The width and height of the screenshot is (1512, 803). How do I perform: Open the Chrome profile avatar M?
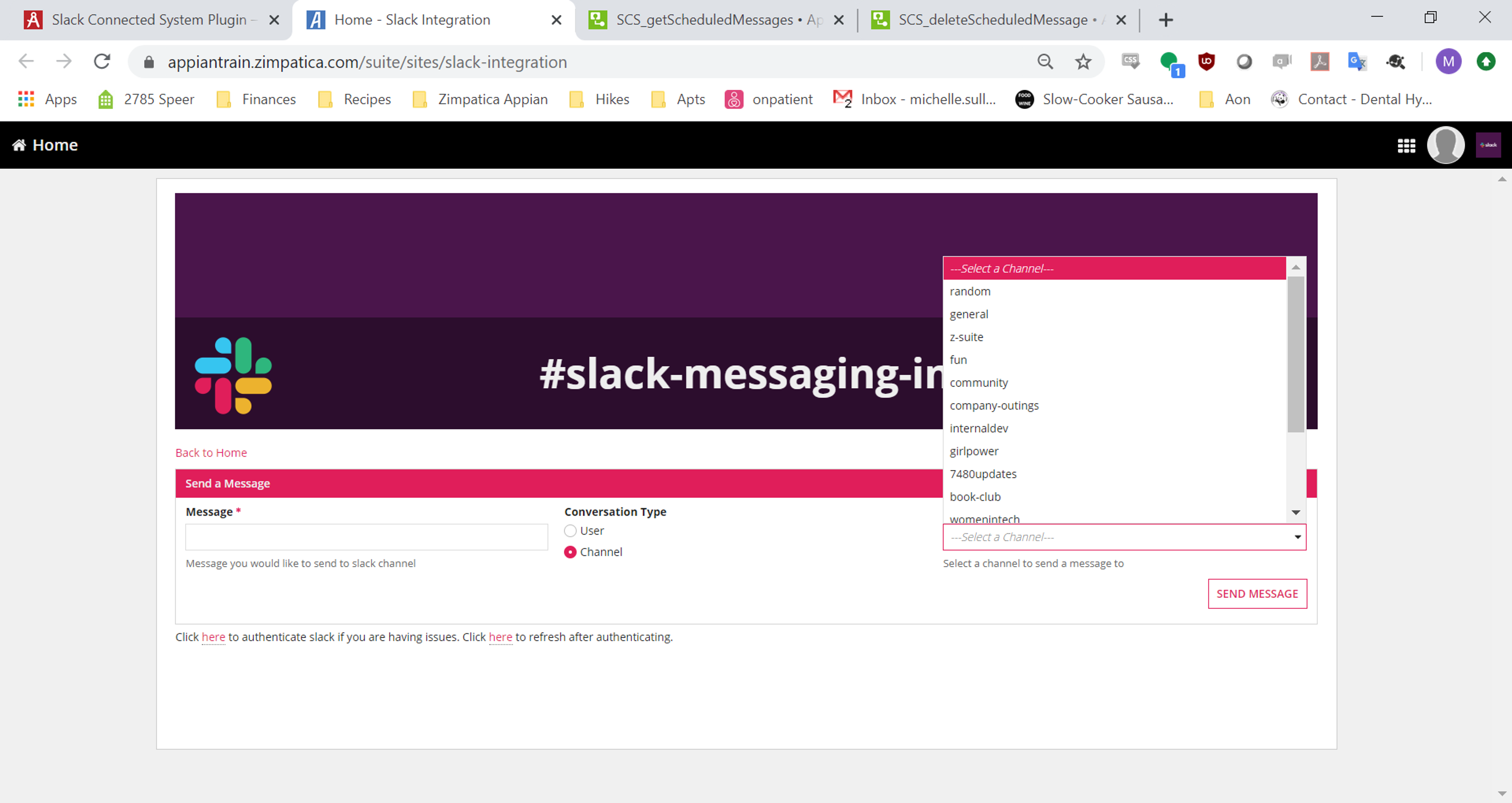pos(1448,62)
